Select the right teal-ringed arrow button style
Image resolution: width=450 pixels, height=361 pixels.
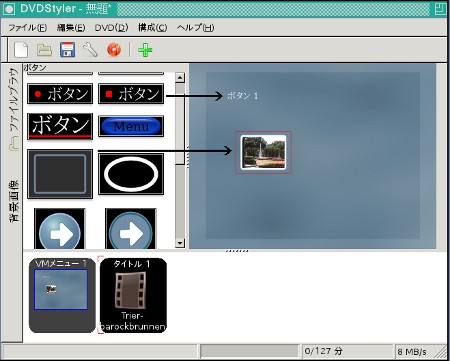pyautogui.click(x=131, y=229)
